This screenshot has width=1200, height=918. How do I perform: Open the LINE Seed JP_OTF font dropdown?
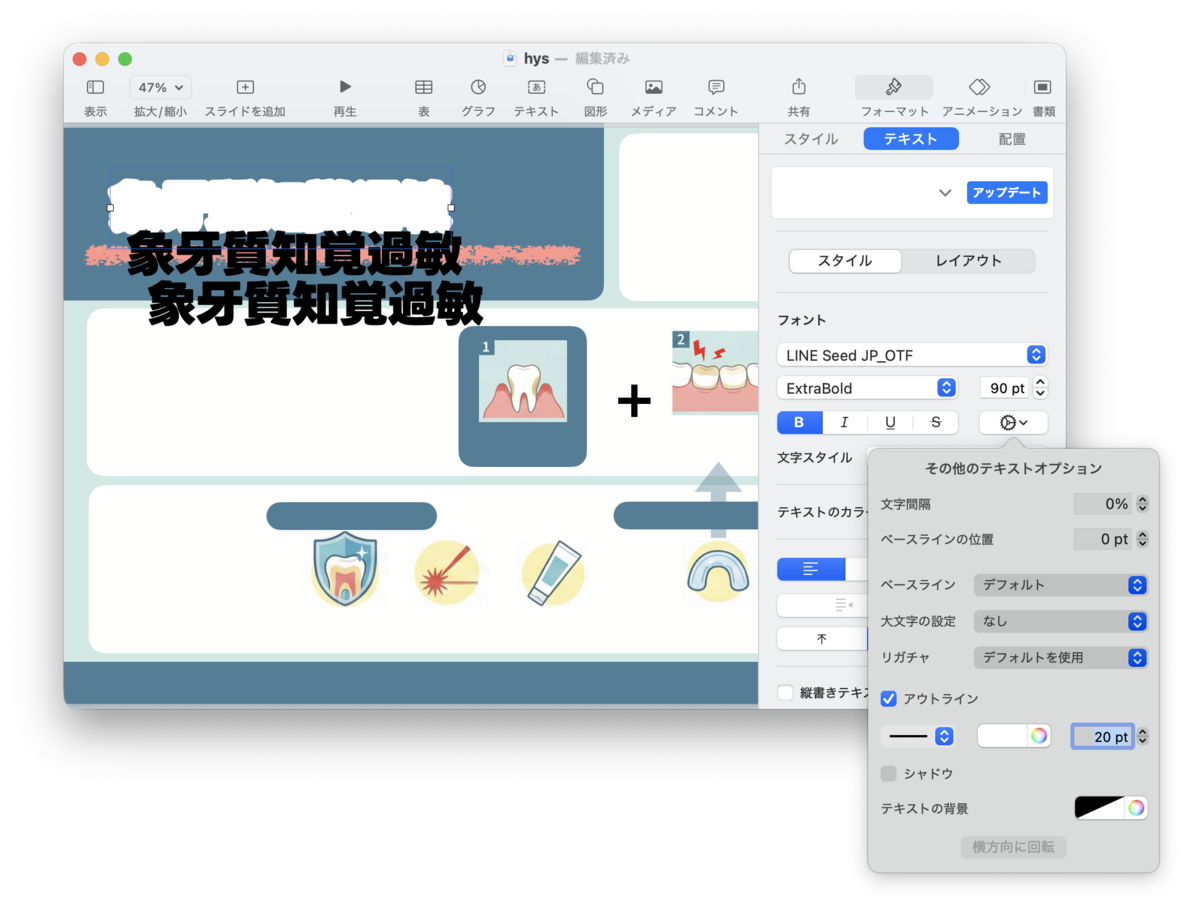(x=911, y=355)
